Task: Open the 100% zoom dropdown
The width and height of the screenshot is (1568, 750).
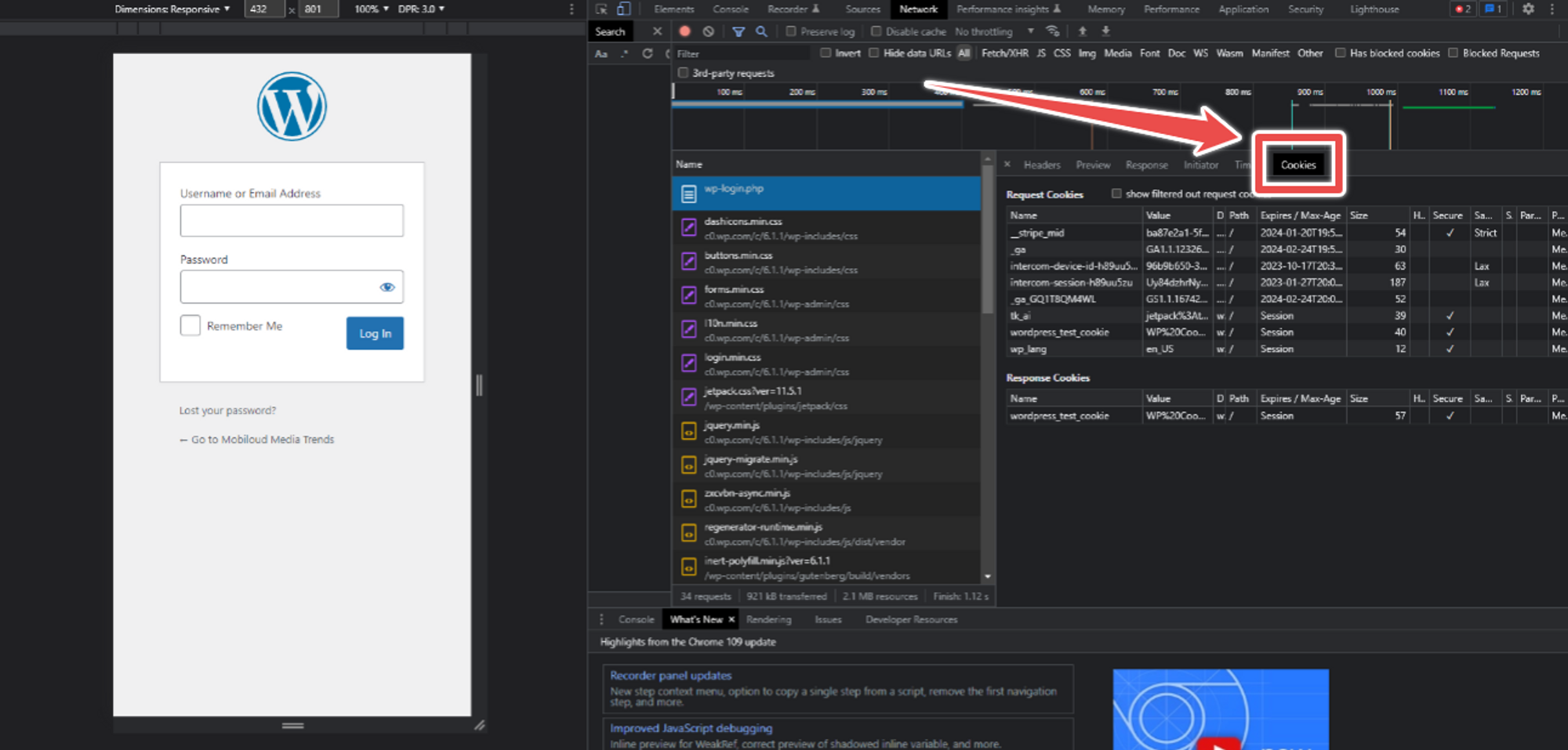Action: [372, 9]
